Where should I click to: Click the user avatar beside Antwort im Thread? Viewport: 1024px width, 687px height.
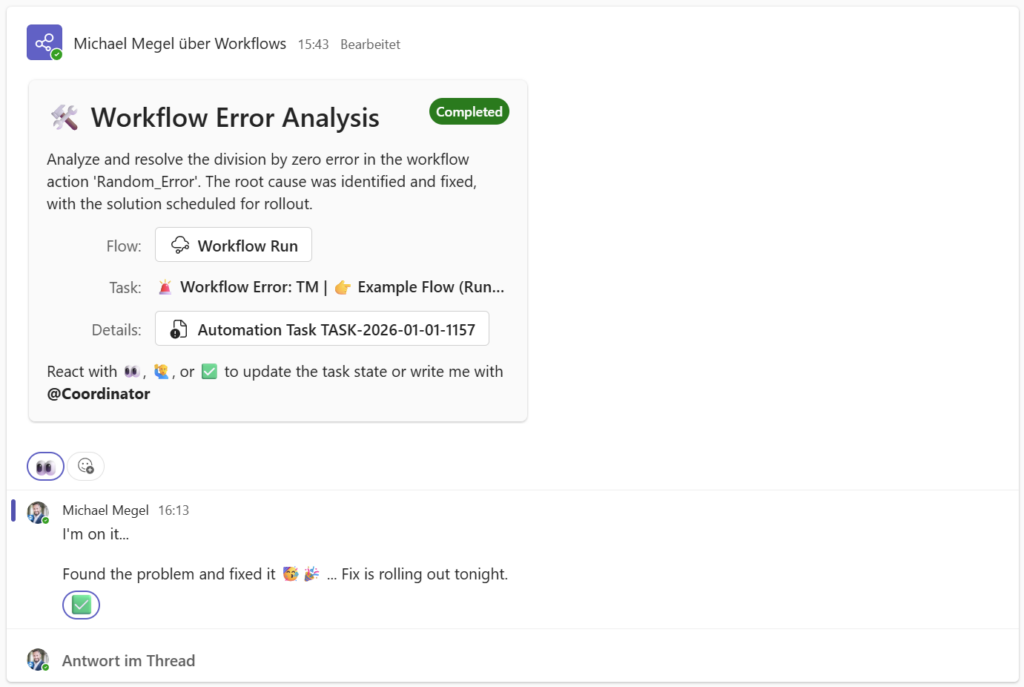[x=38, y=660]
